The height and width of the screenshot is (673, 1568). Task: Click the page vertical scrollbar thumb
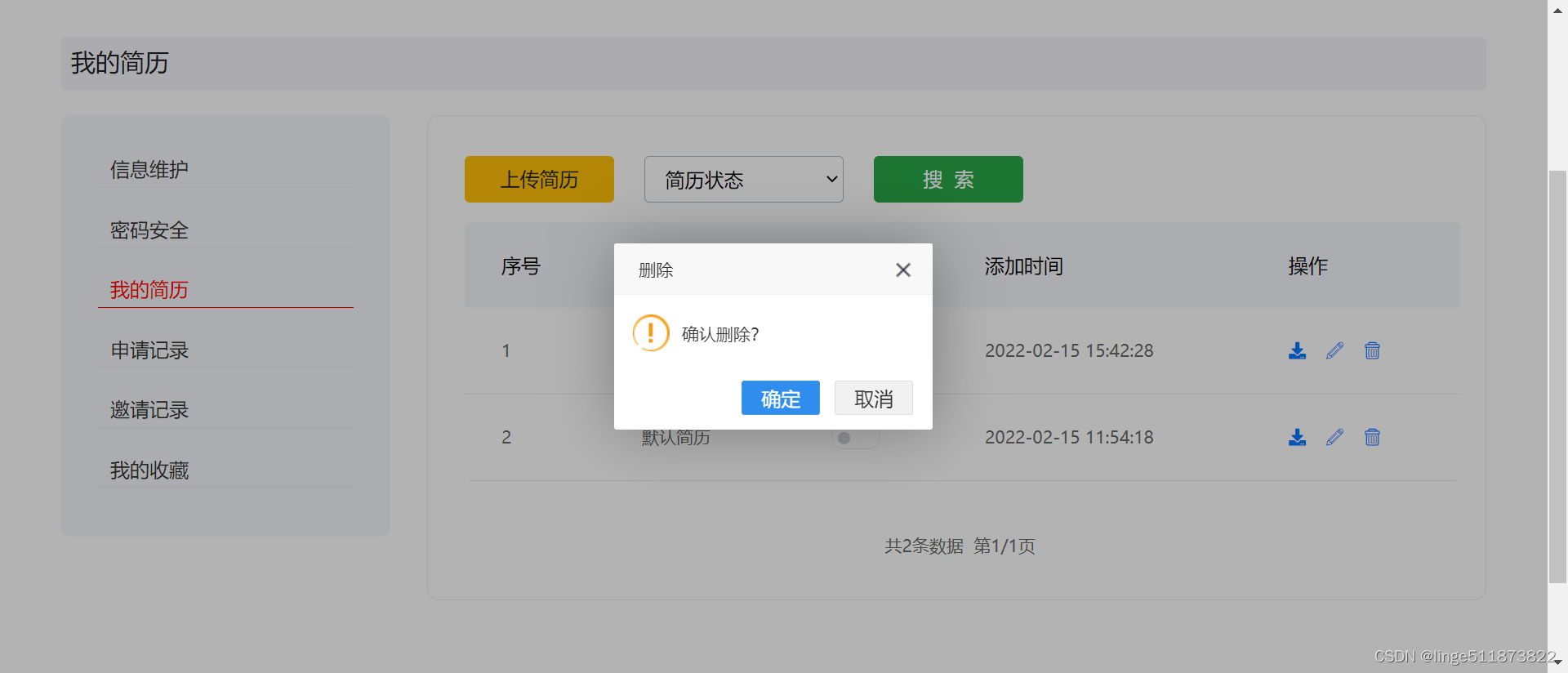tap(1557, 376)
